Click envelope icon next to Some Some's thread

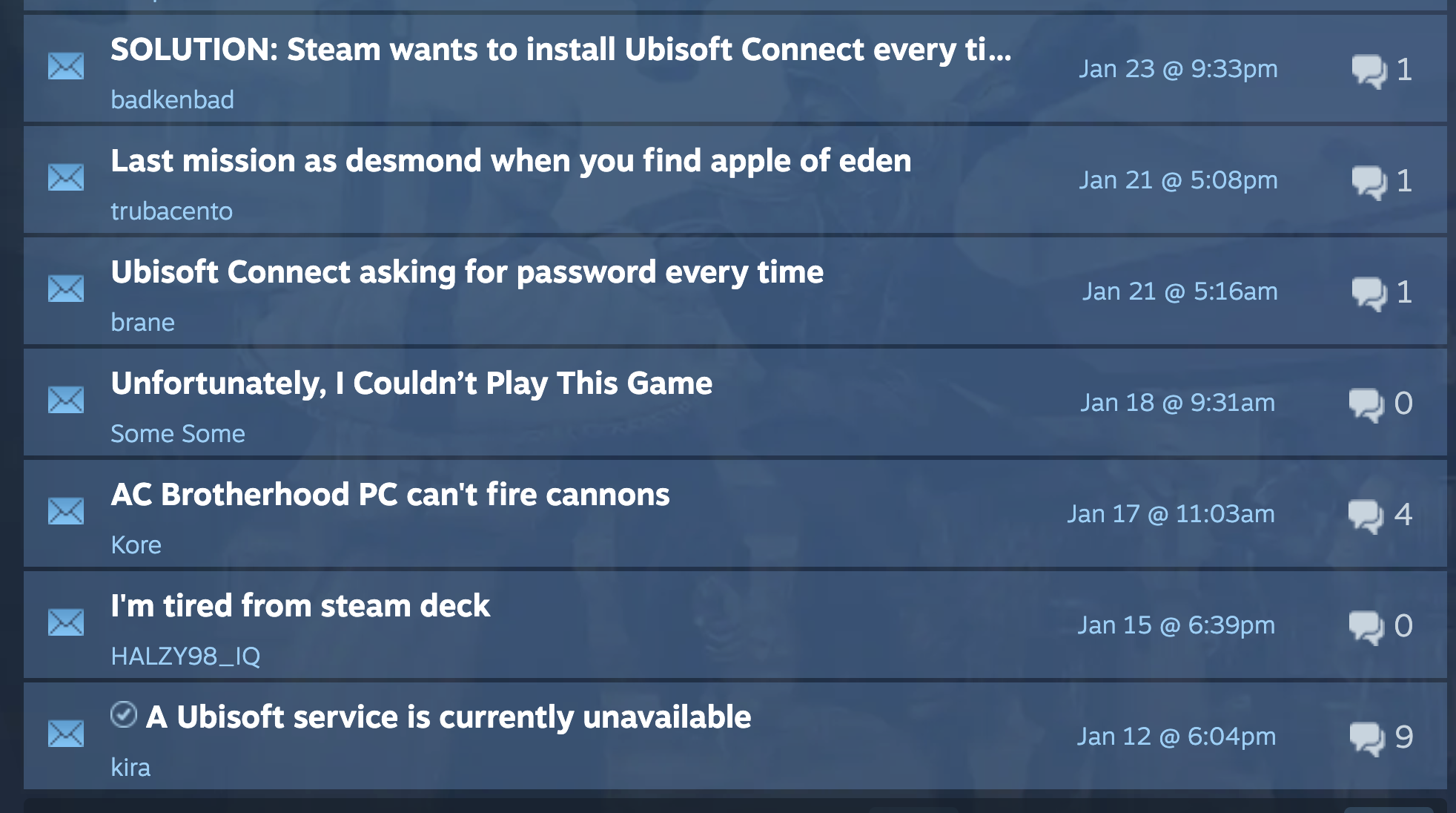click(x=66, y=401)
